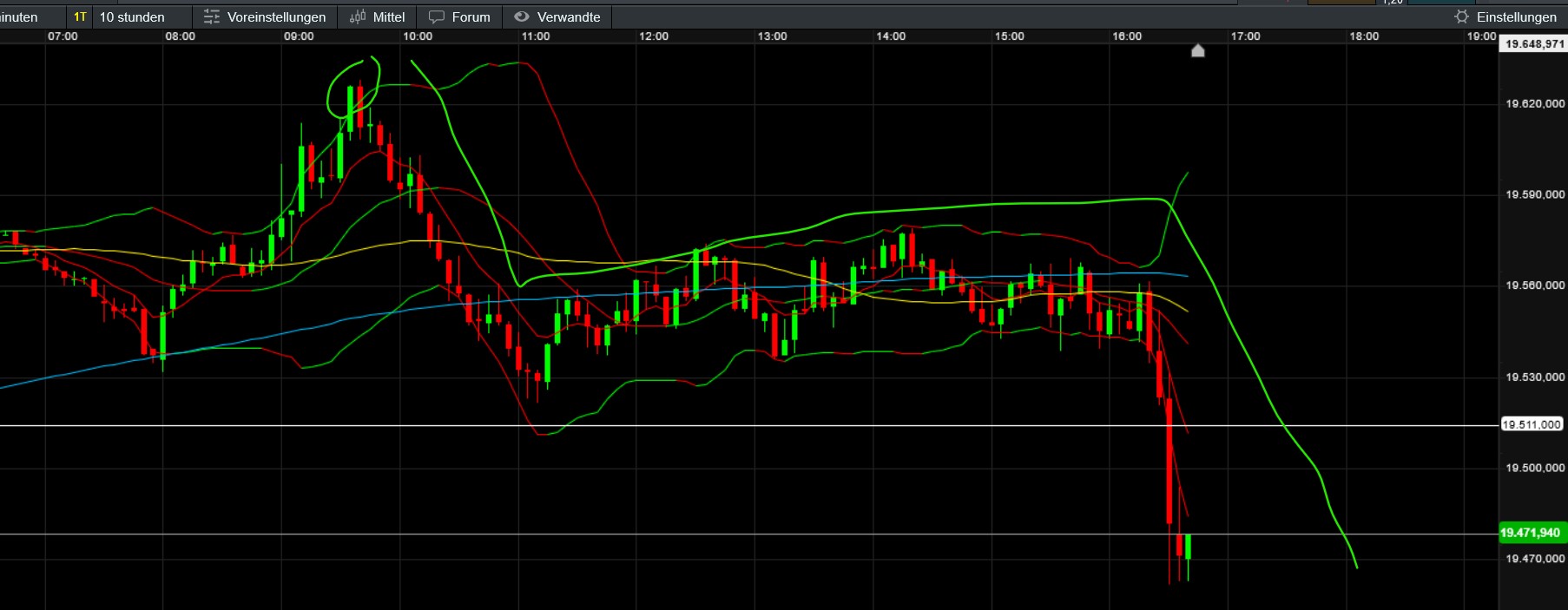Click the 14:00 time axis label
Viewport: 1568px width, 610px height.
pos(891,36)
